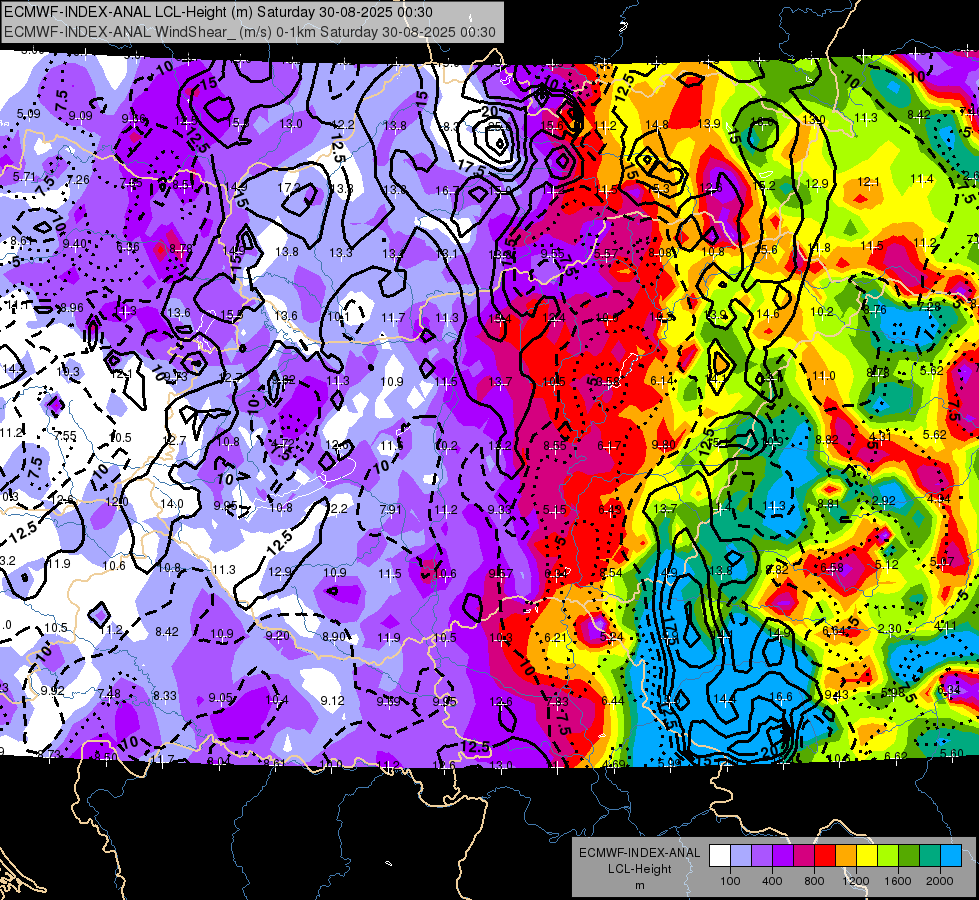Click the dark green legend swatch
Screen dimensions: 979x900
(x=909, y=856)
